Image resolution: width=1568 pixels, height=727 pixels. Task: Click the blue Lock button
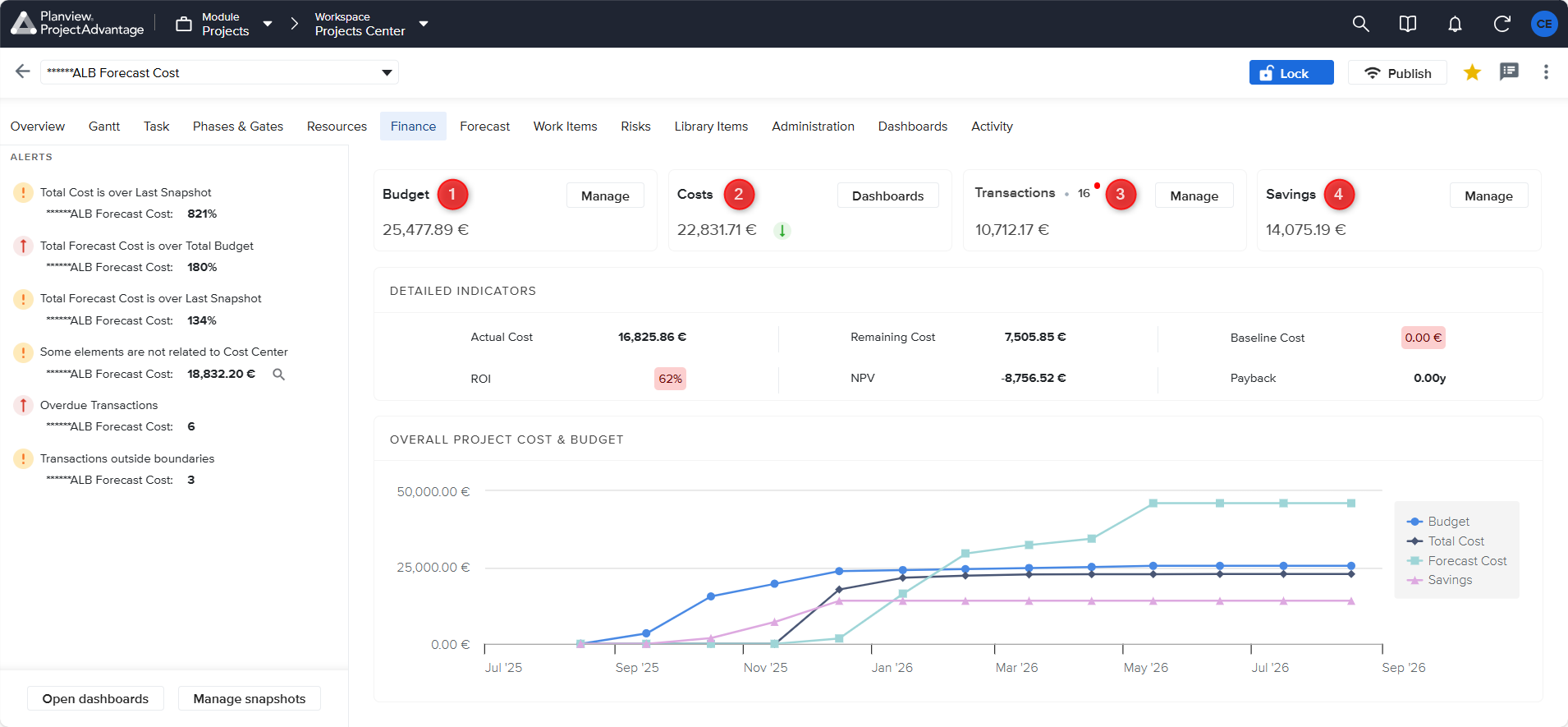[x=1291, y=72]
